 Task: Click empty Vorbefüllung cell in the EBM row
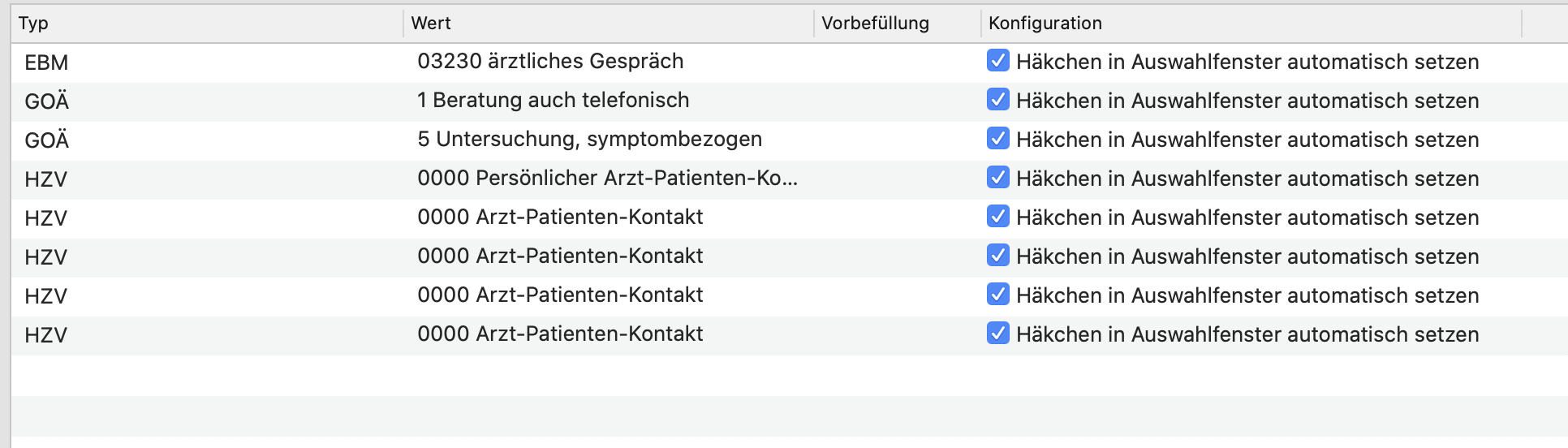coord(898,62)
